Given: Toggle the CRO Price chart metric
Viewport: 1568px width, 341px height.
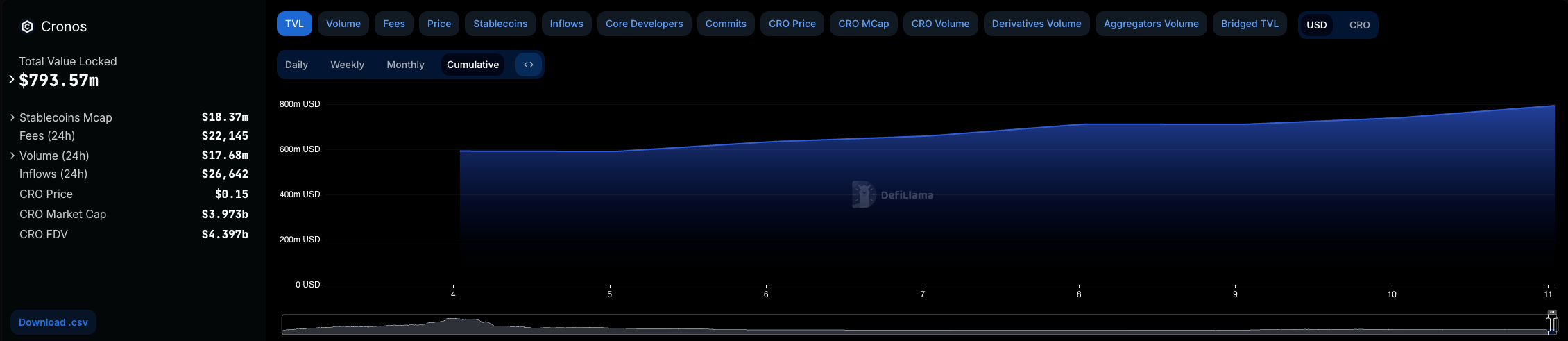Looking at the screenshot, I should tap(792, 24).
